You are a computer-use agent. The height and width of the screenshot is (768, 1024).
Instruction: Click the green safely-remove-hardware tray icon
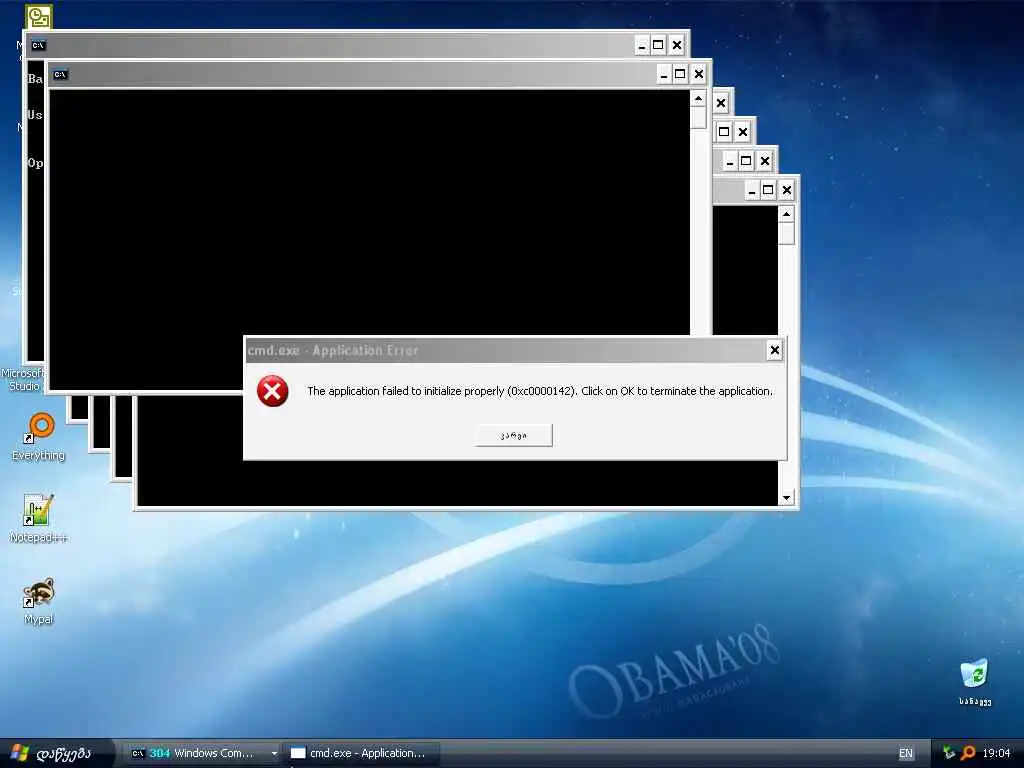pyautogui.click(x=949, y=753)
